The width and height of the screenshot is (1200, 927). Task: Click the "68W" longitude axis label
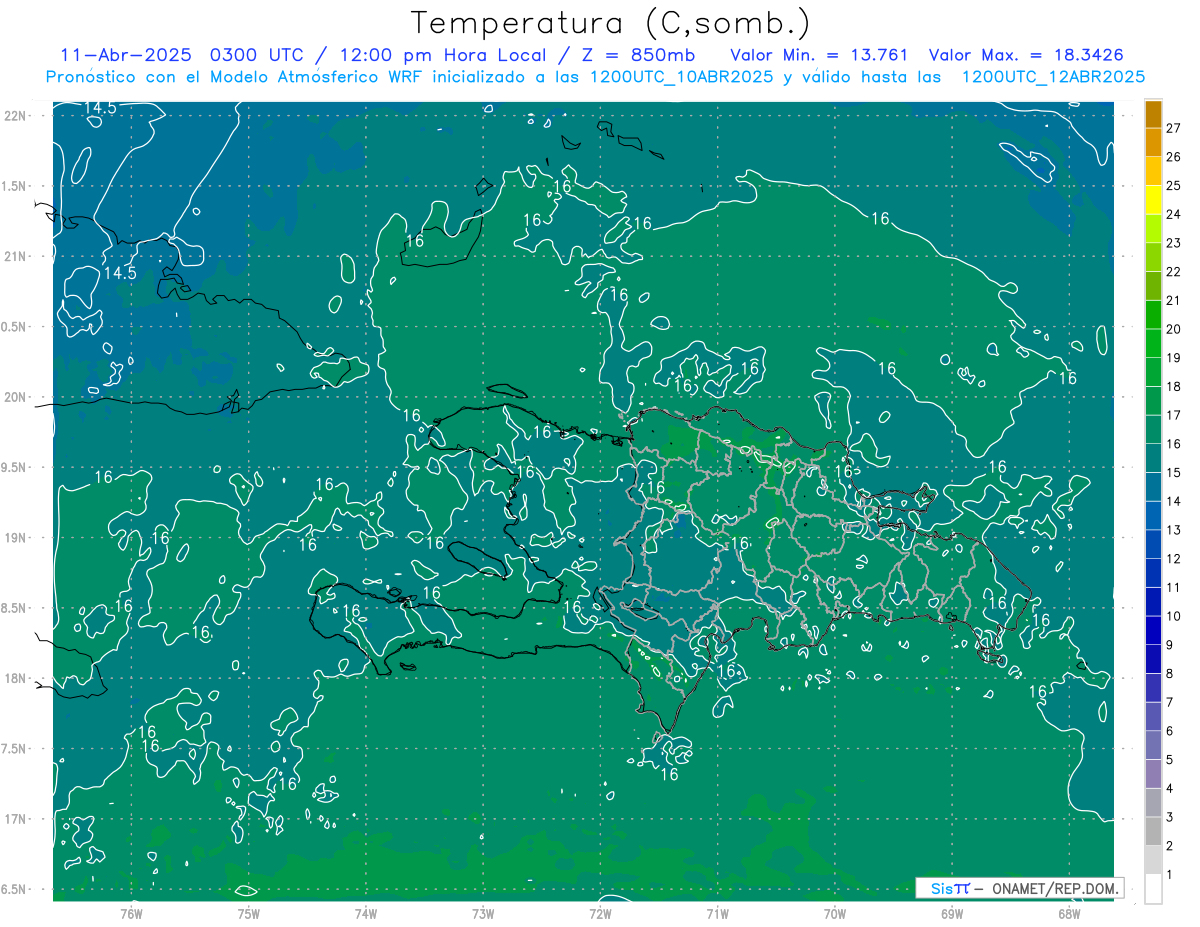click(1069, 913)
